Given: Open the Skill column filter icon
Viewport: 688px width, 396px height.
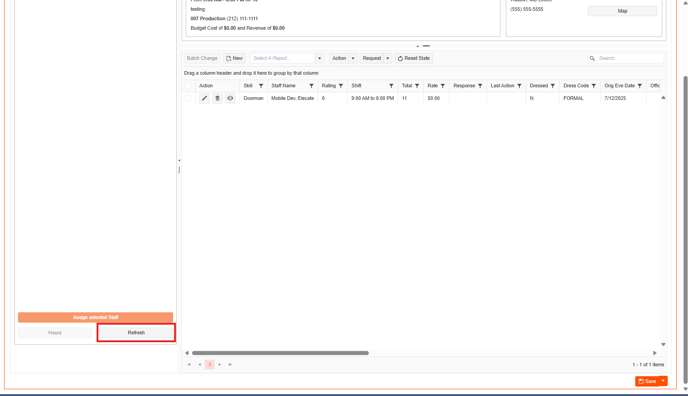Looking at the screenshot, I should pyautogui.click(x=261, y=86).
